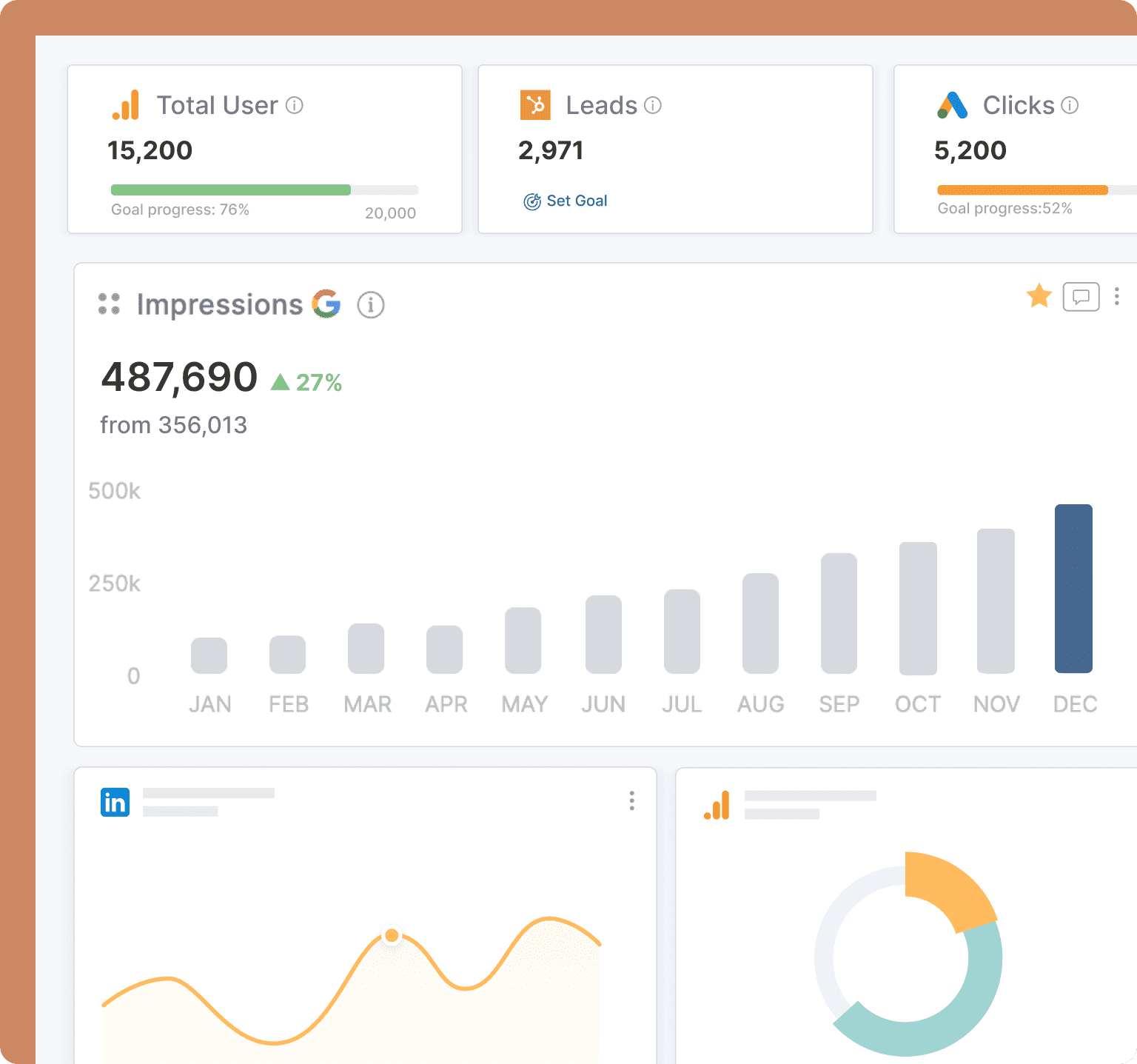Toggle the favorite star on Impressions widget

click(1039, 296)
